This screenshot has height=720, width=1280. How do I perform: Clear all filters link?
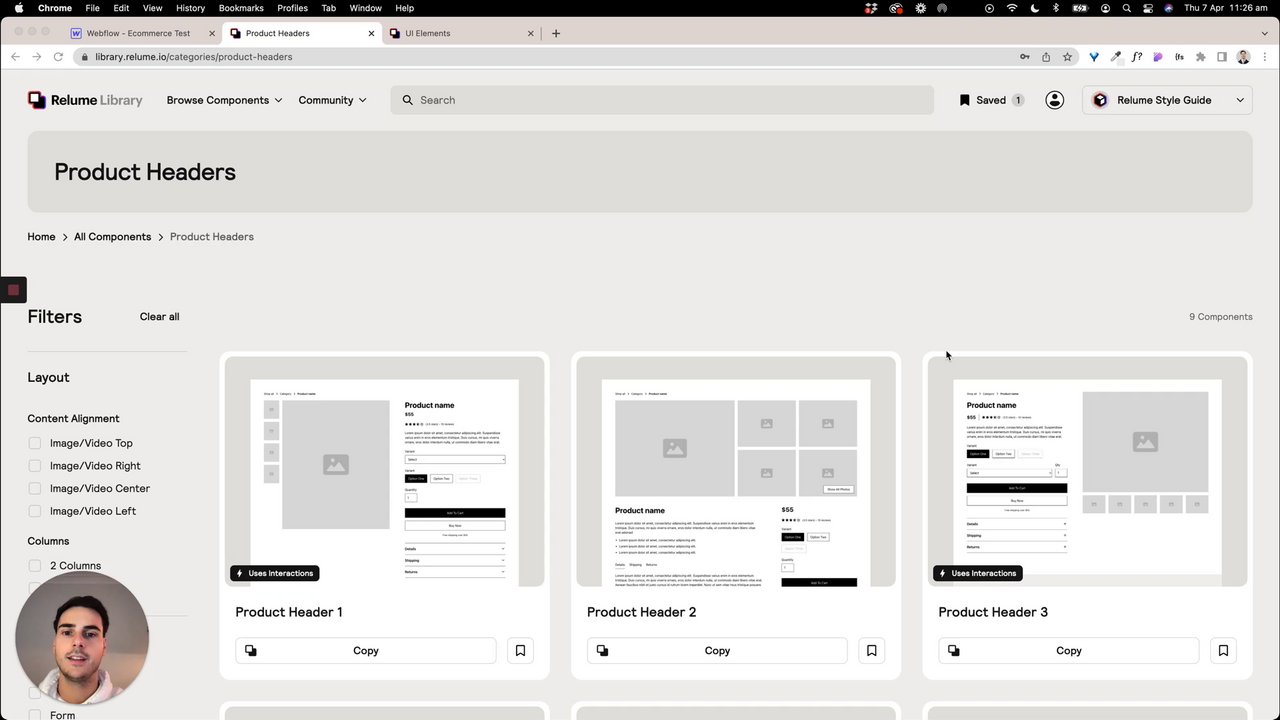tap(159, 317)
